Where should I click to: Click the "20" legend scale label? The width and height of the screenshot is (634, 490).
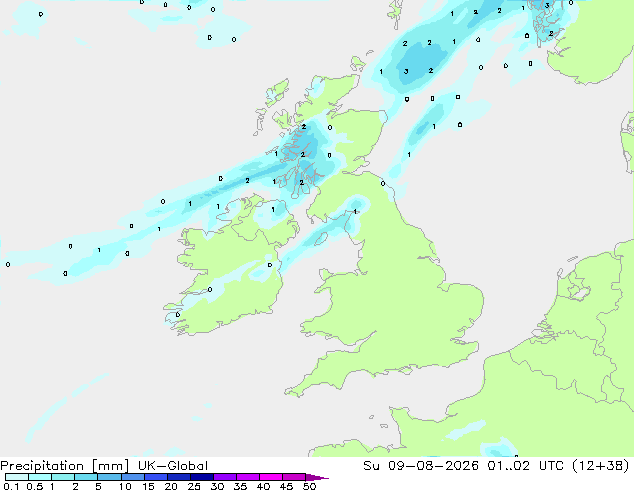tap(171, 486)
